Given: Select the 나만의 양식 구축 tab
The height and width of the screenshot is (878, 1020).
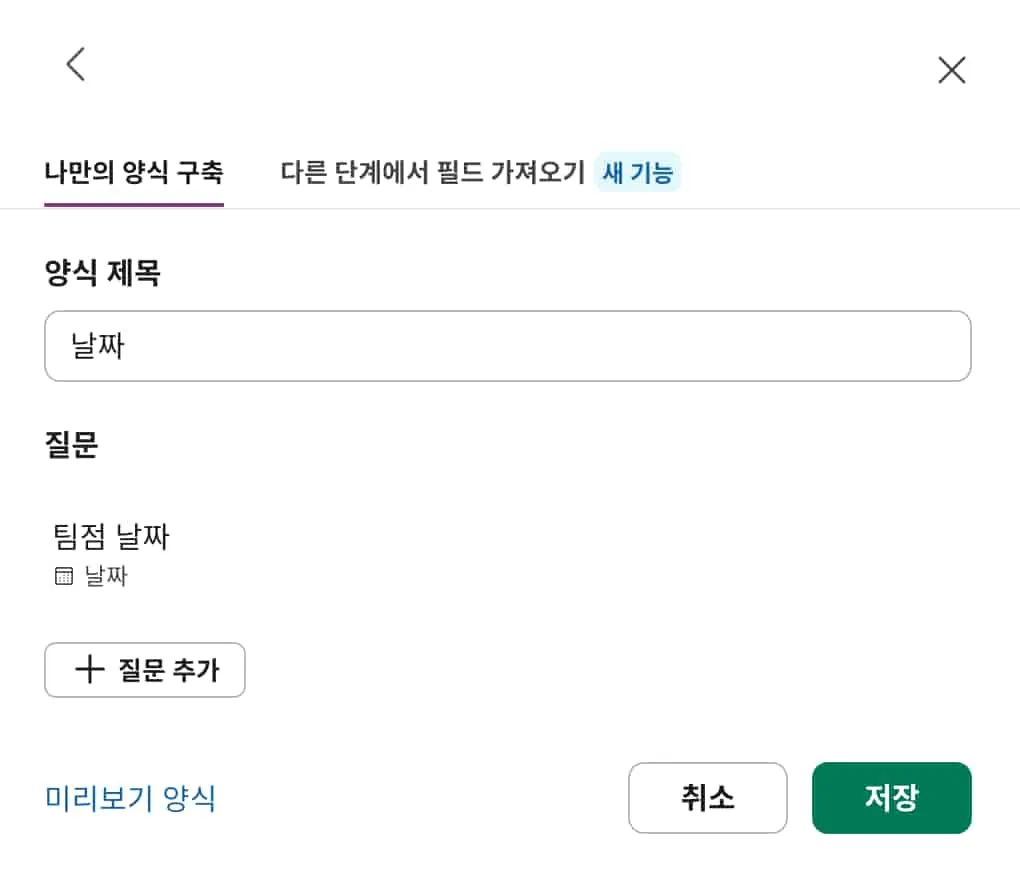Looking at the screenshot, I should coord(133,172).
